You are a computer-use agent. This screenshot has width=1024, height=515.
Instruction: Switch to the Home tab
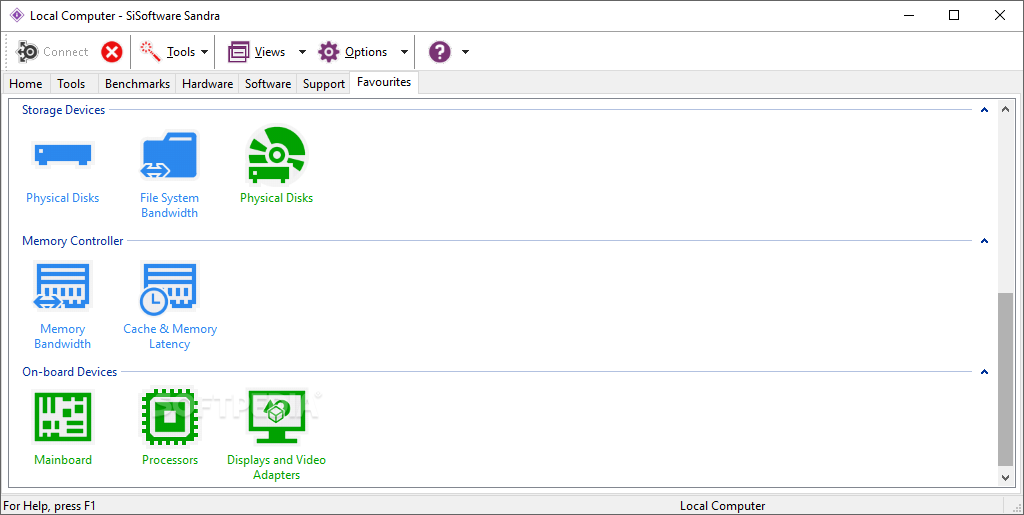coord(26,84)
